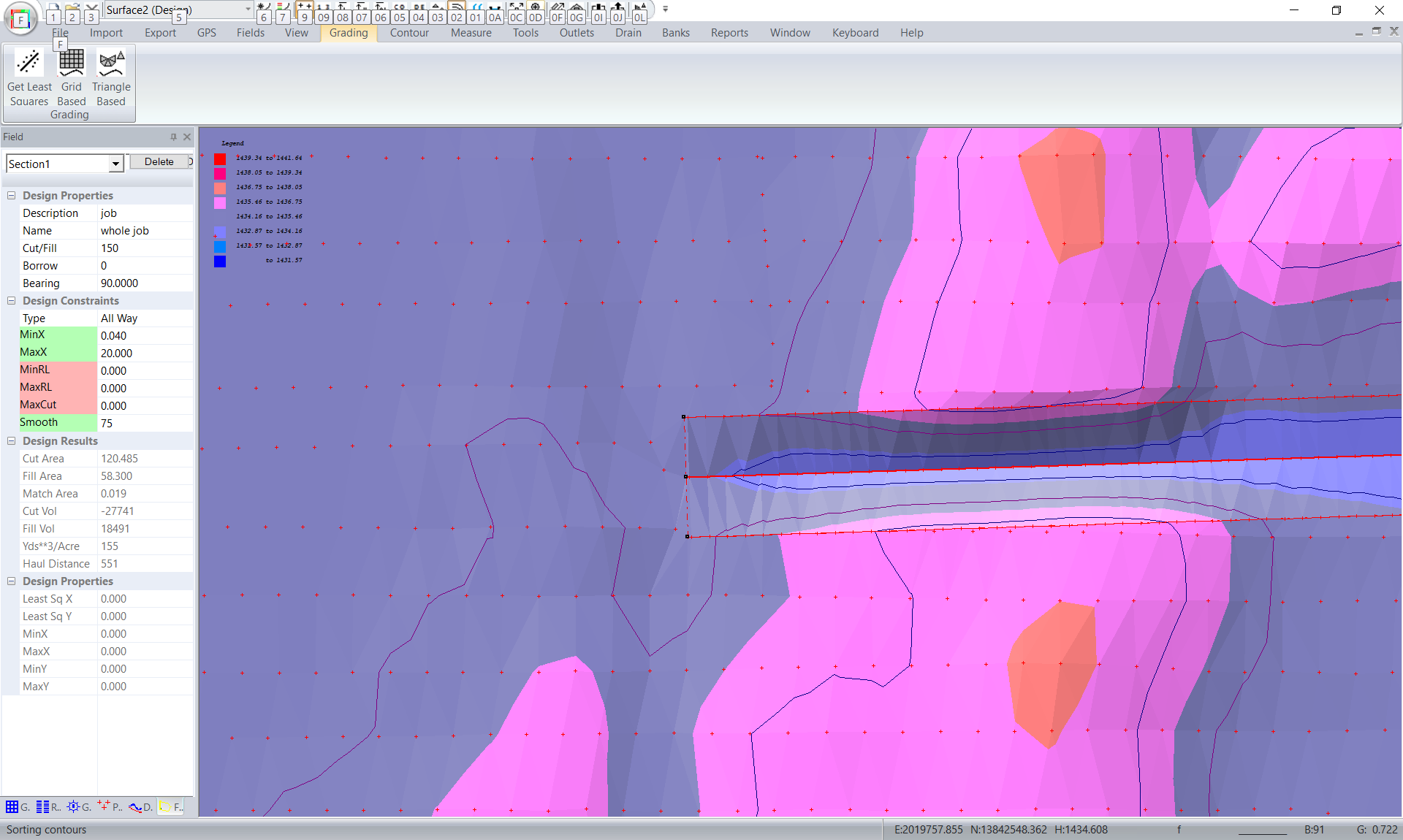Open the points panel tab with red crosses
The width and height of the screenshot is (1403, 840).
[x=104, y=806]
